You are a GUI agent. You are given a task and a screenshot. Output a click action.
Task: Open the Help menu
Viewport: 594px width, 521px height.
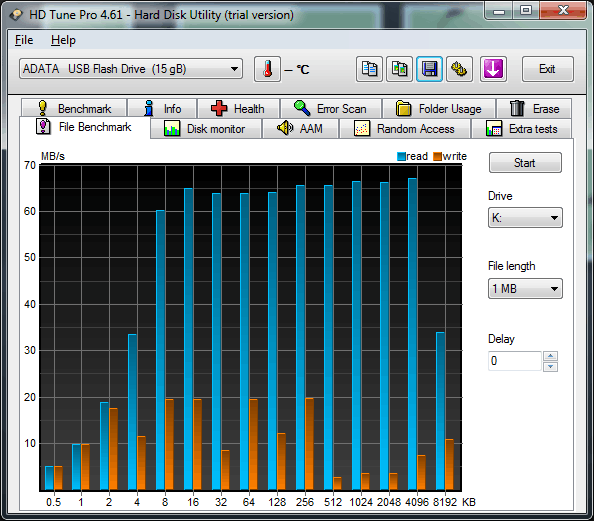[63, 40]
